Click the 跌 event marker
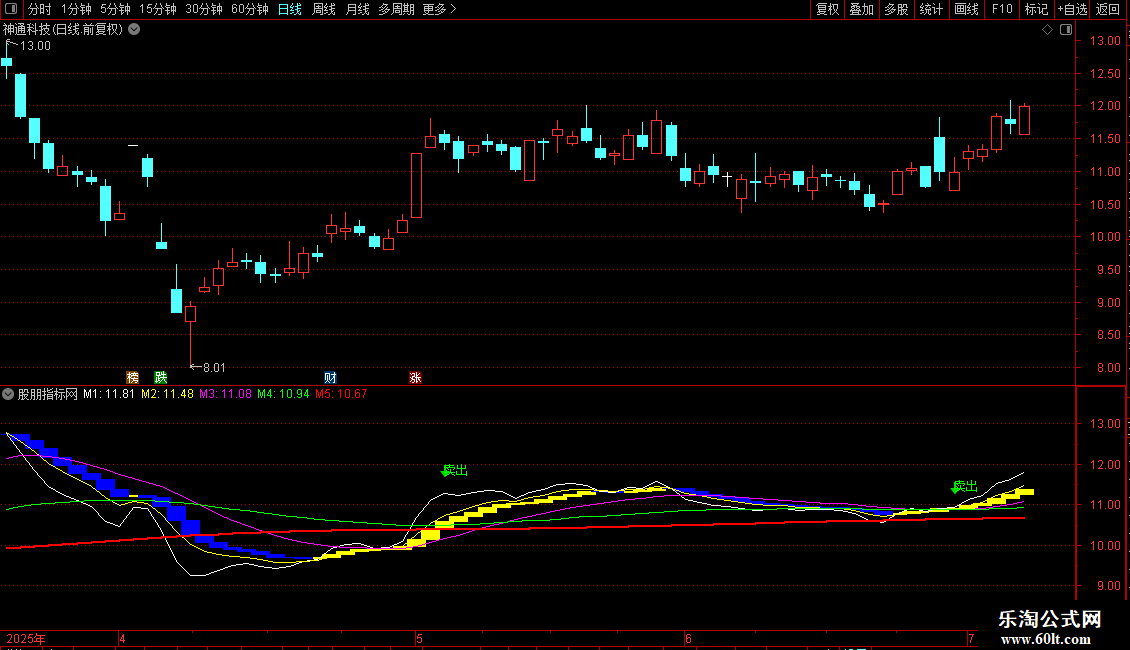 pos(161,378)
